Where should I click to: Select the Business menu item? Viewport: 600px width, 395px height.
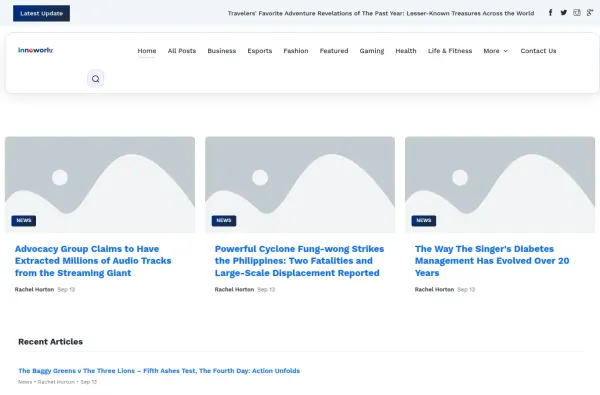coord(222,51)
